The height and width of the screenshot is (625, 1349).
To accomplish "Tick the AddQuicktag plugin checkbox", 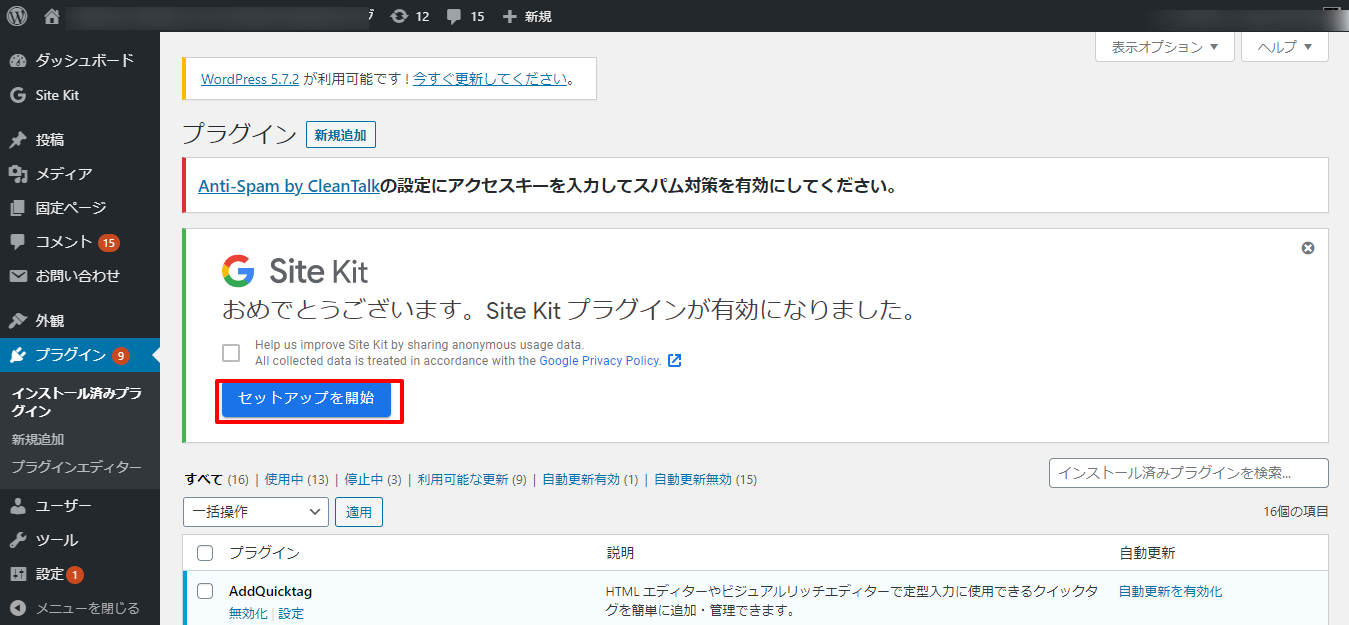I will click(x=205, y=591).
